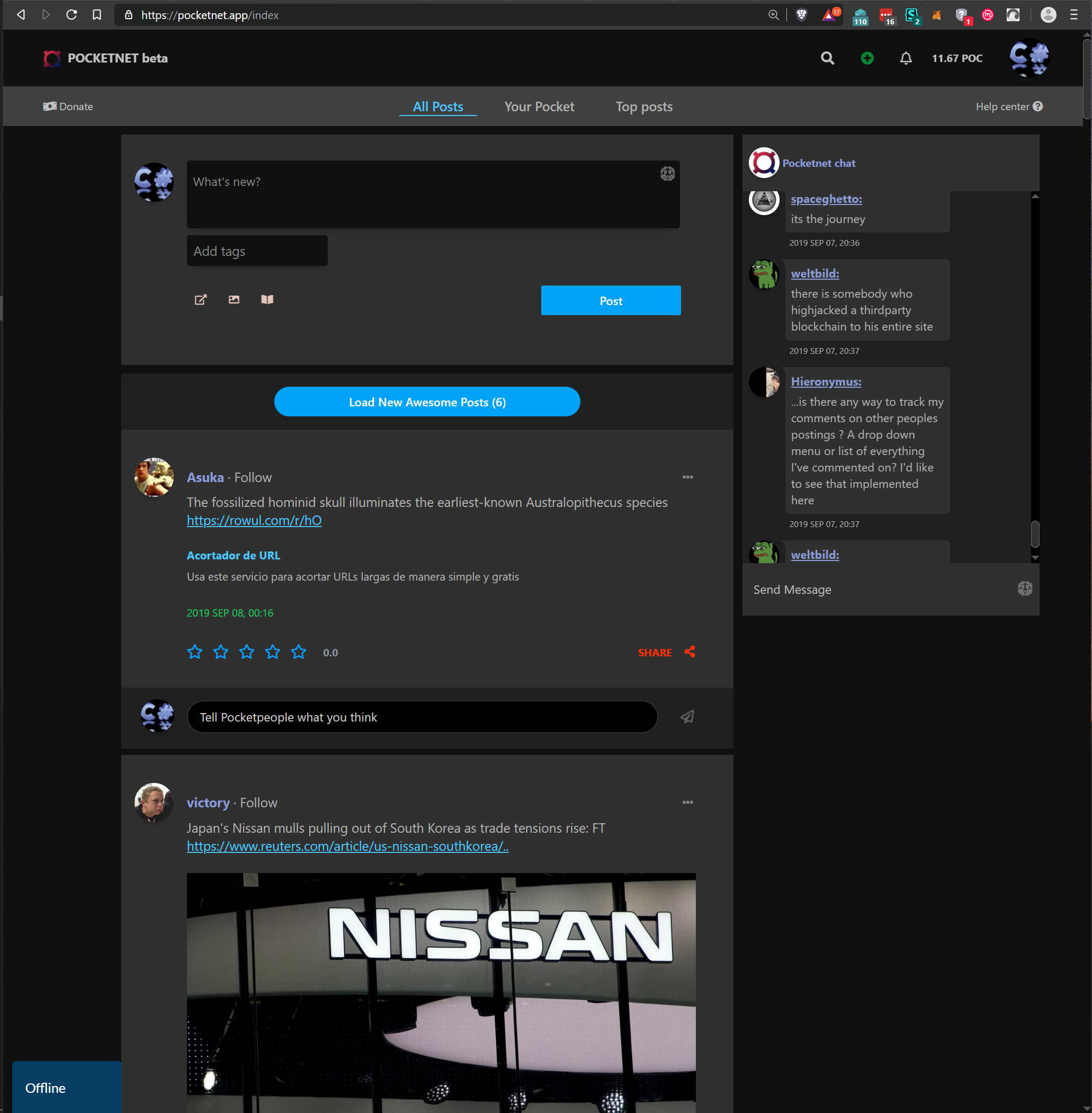This screenshot has height=1113, width=1092.
Task: Open rowul.com/r/hO link
Action: coord(254,520)
